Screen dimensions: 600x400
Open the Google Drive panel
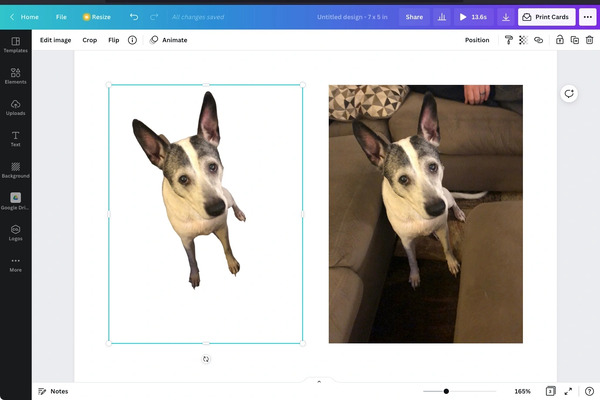click(15, 201)
